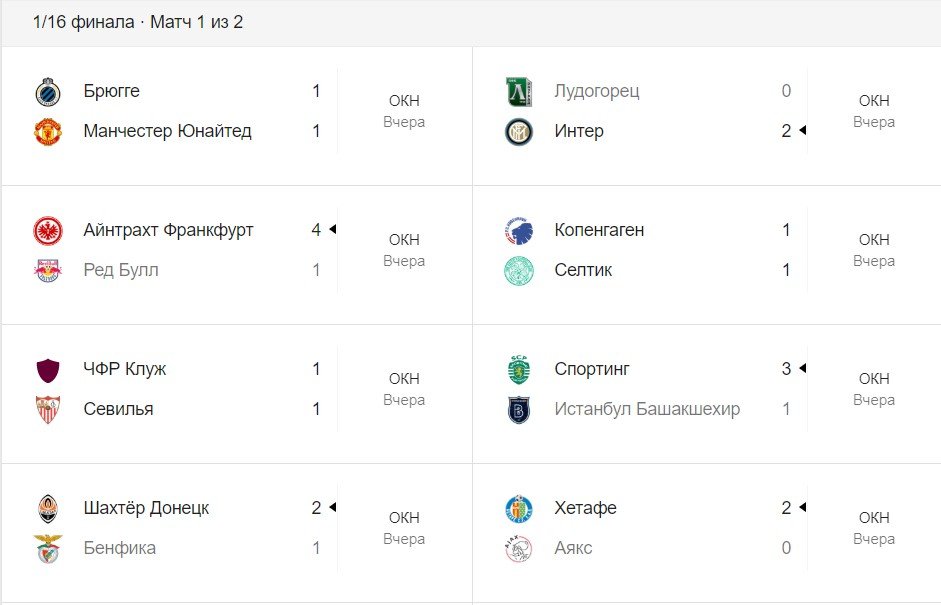Screen dimensions: 941x605
Task: Open the Копенгаген team name link
Action: (x=599, y=230)
